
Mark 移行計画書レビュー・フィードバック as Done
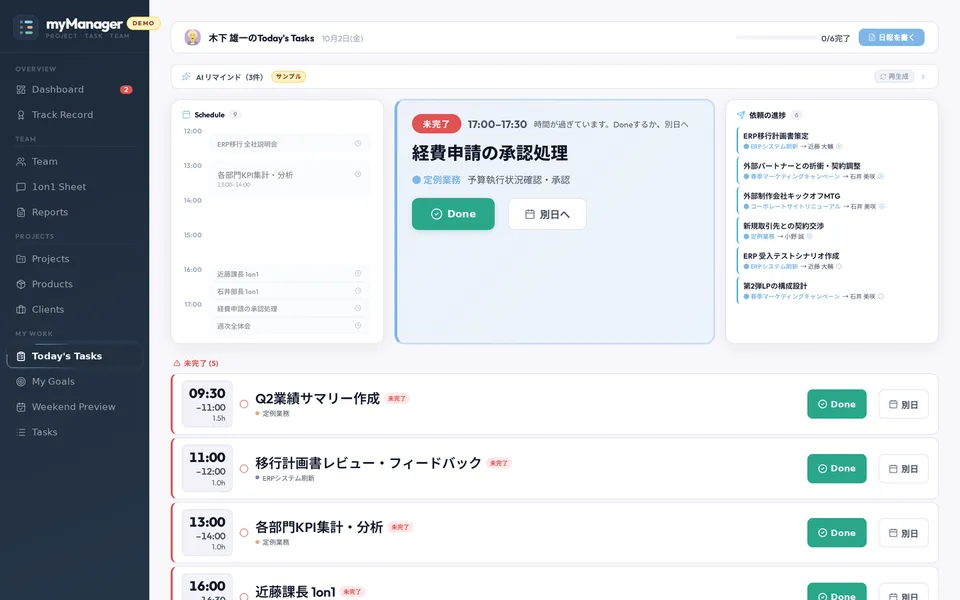pyautogui.click(x=836, y=468)
